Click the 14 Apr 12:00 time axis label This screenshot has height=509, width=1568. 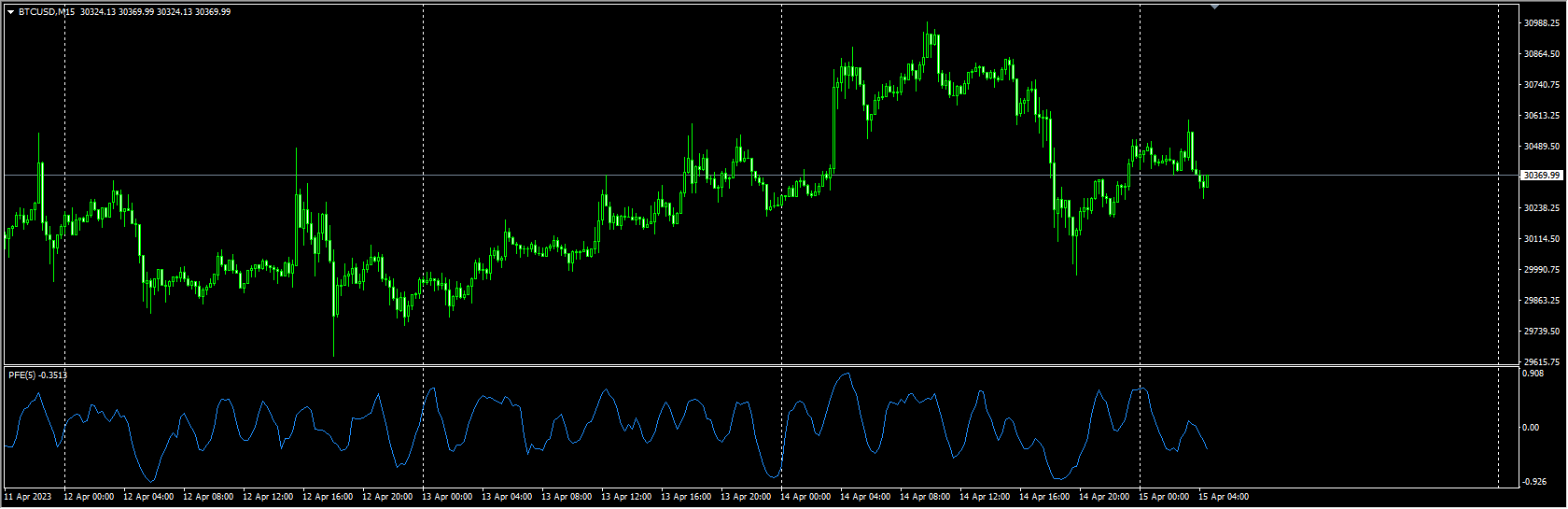point(985,497)
